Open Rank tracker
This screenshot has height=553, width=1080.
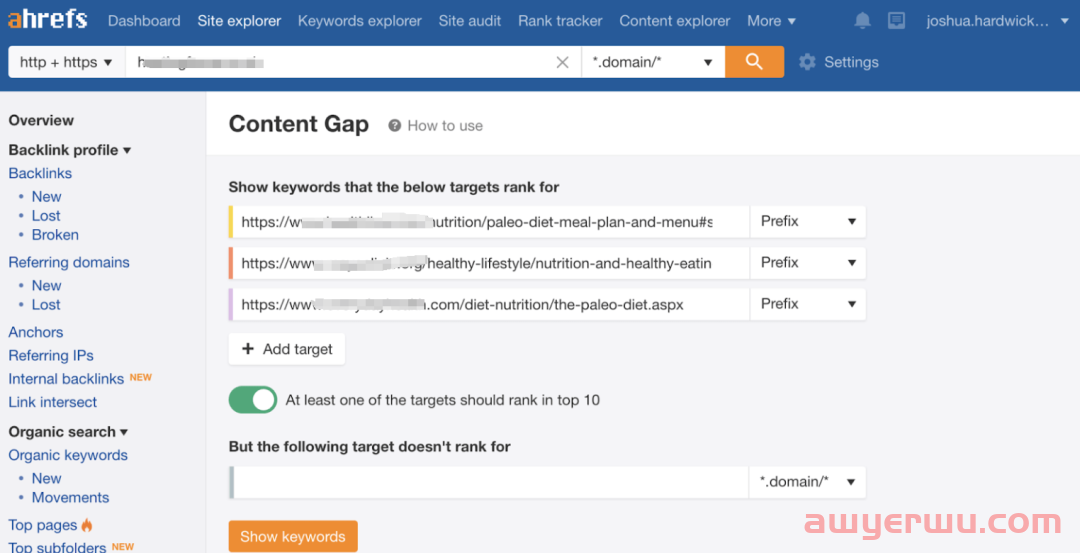point(560,21)
